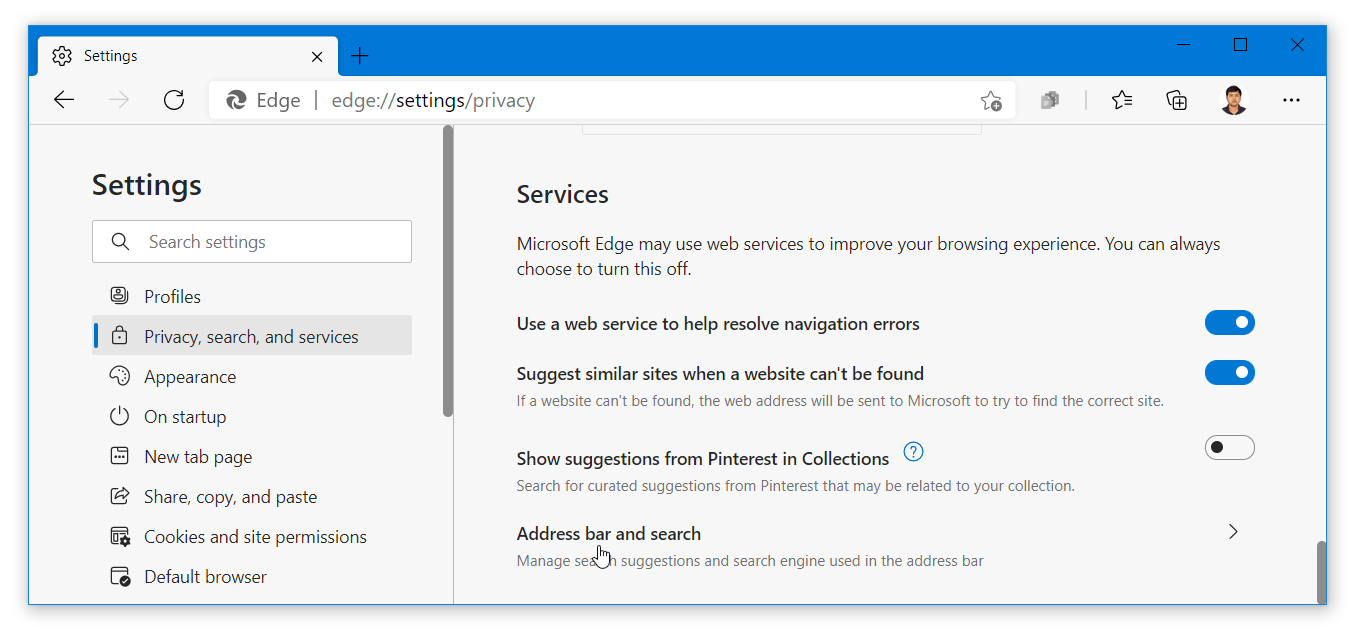The width and height of the screenshot is (1353, 639).
Task: Enable Pinterest suggestions in Collections
Action: 1229,448
